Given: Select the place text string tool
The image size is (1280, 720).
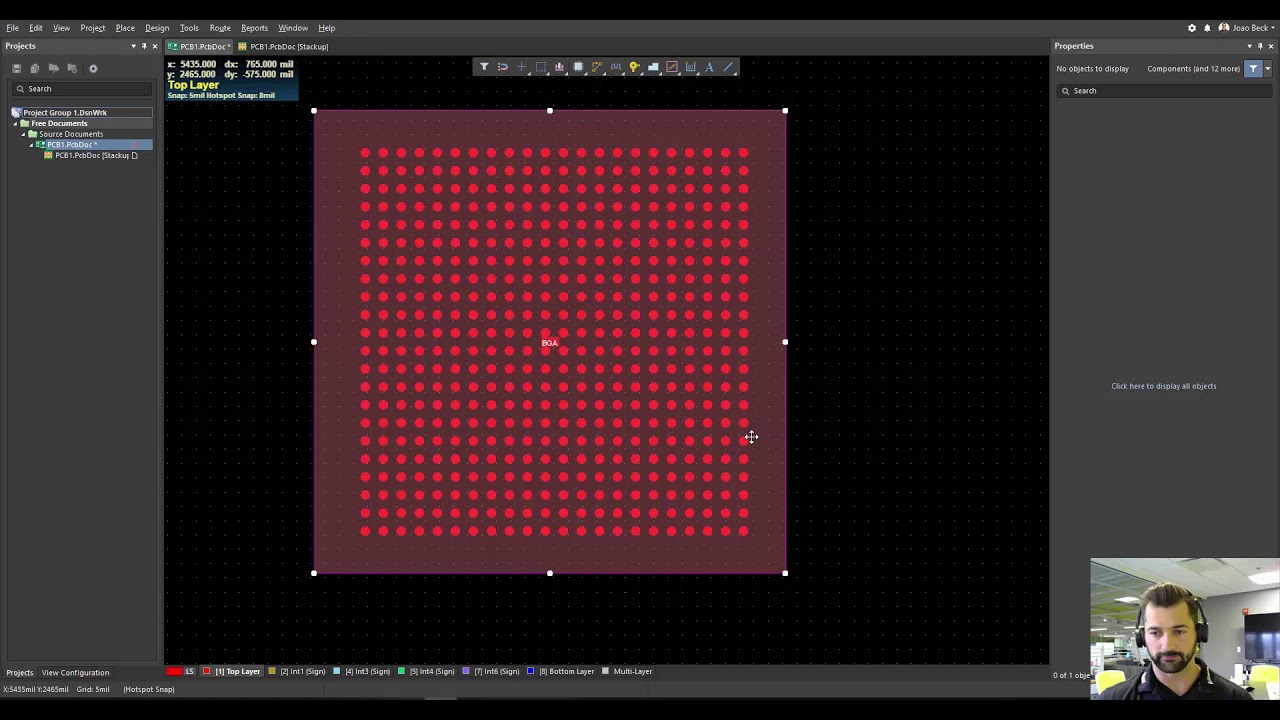Looking at the screenshot, I should coord(709,67).
